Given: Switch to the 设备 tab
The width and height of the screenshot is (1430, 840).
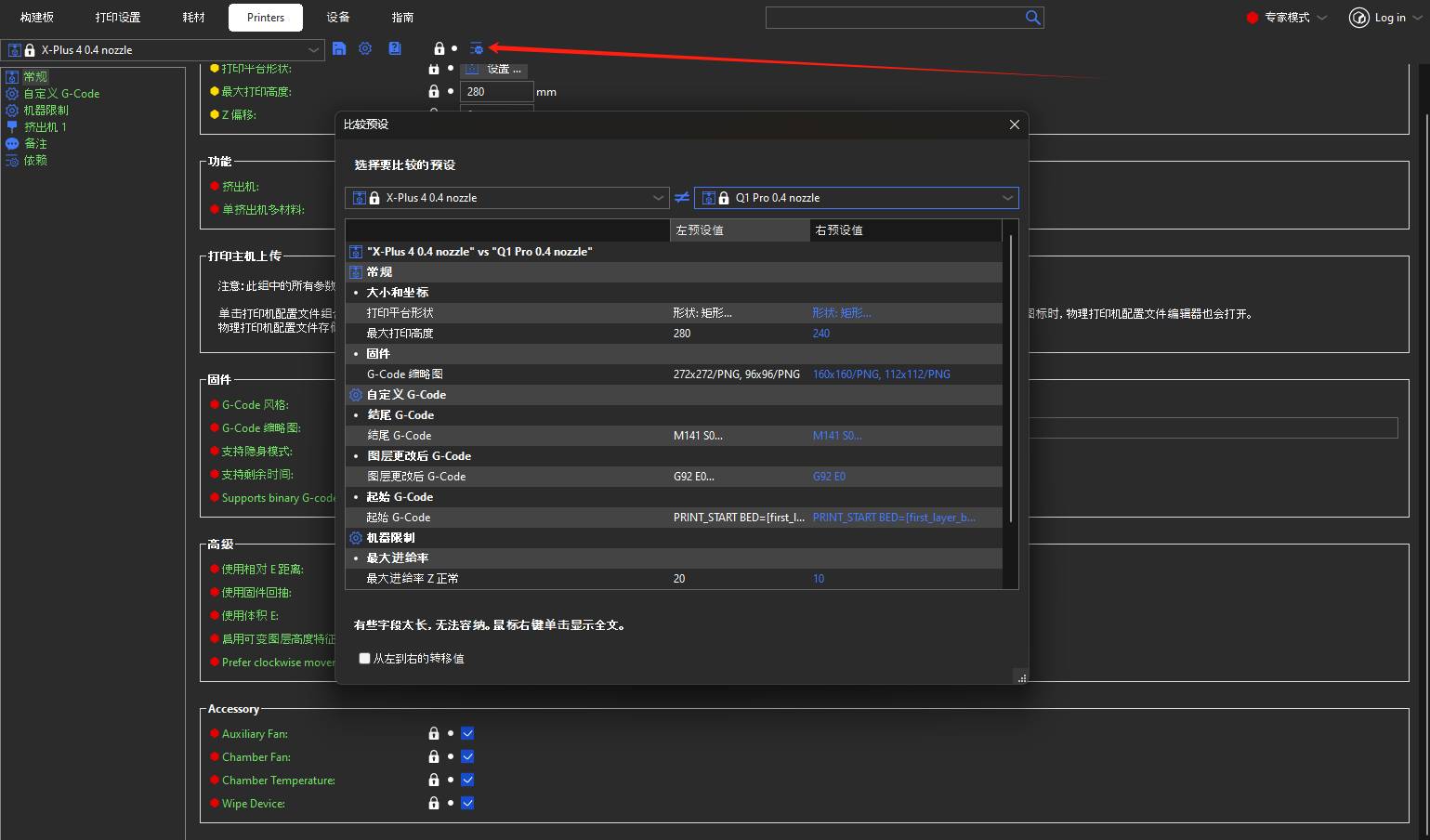Looking at the screenshot, I should point(338,18).
